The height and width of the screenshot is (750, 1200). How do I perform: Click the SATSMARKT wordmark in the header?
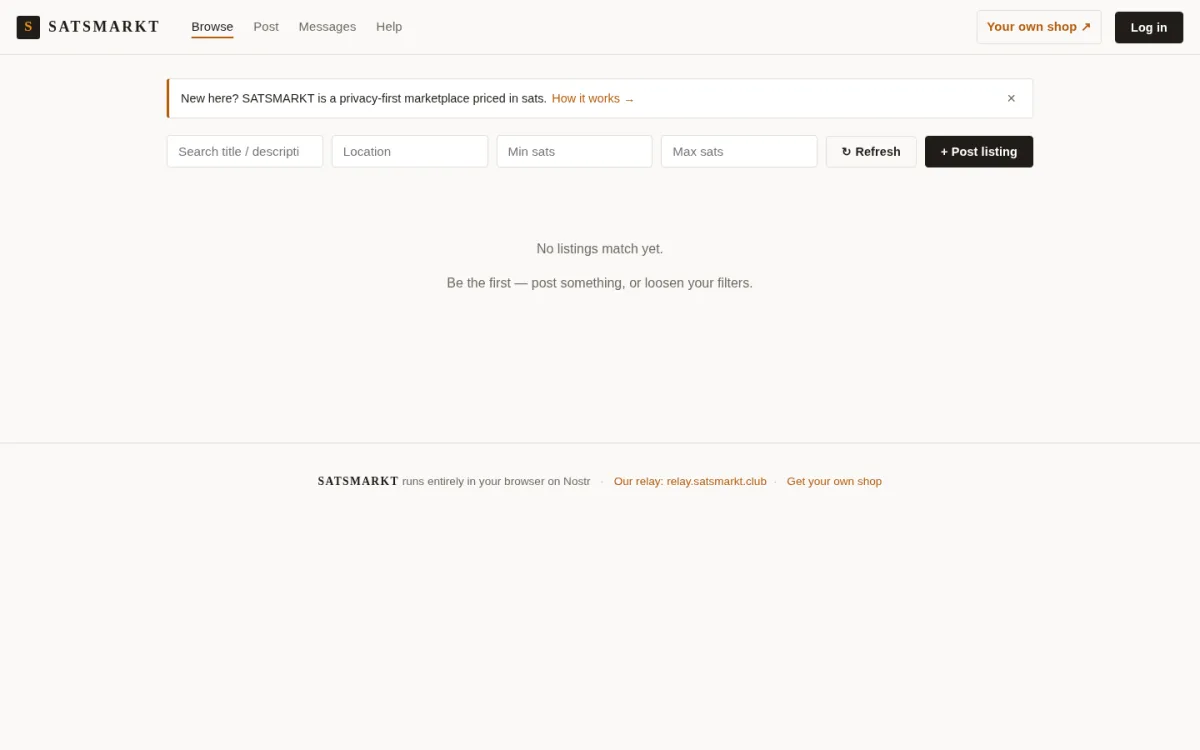104,27
